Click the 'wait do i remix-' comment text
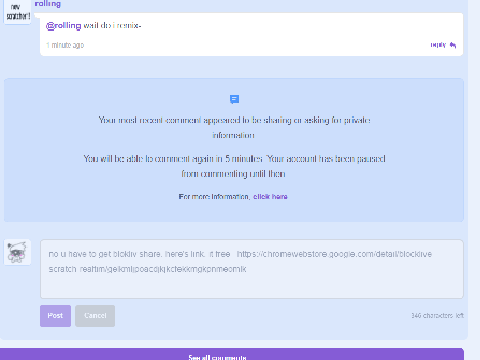480x360 pixels. click(112, 26)
